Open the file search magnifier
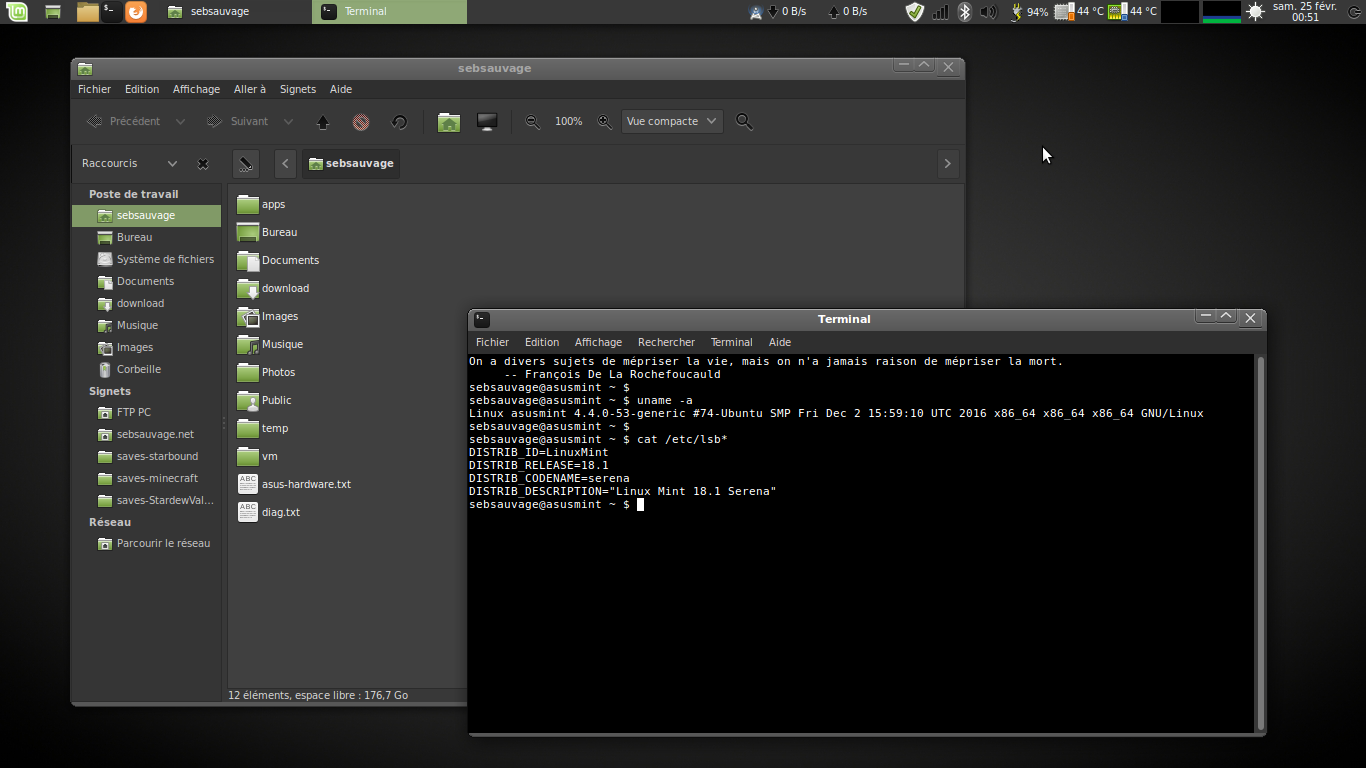This screenshot has width=1366, height=768. point(744,122)
